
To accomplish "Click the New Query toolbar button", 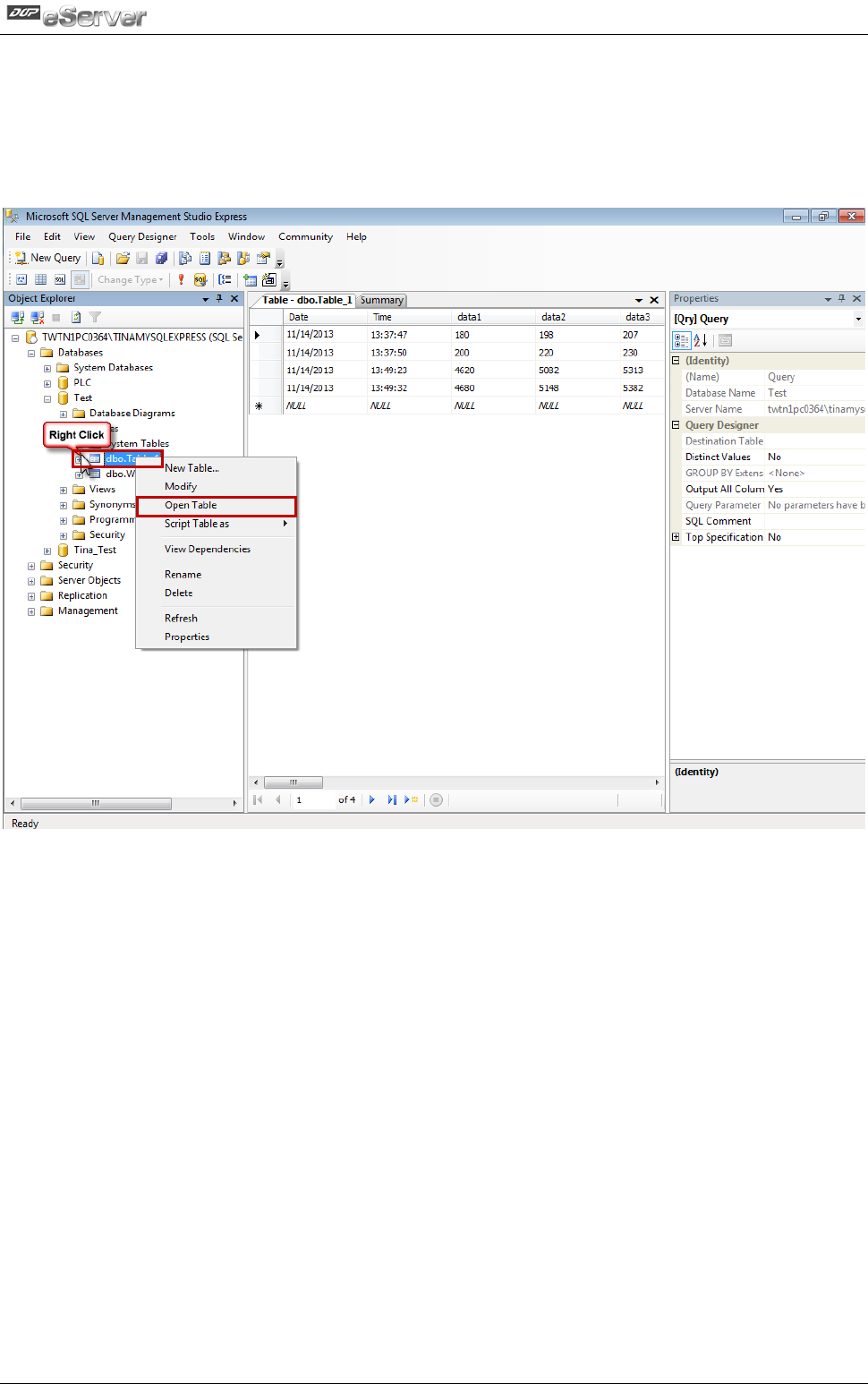I will 48,258.
